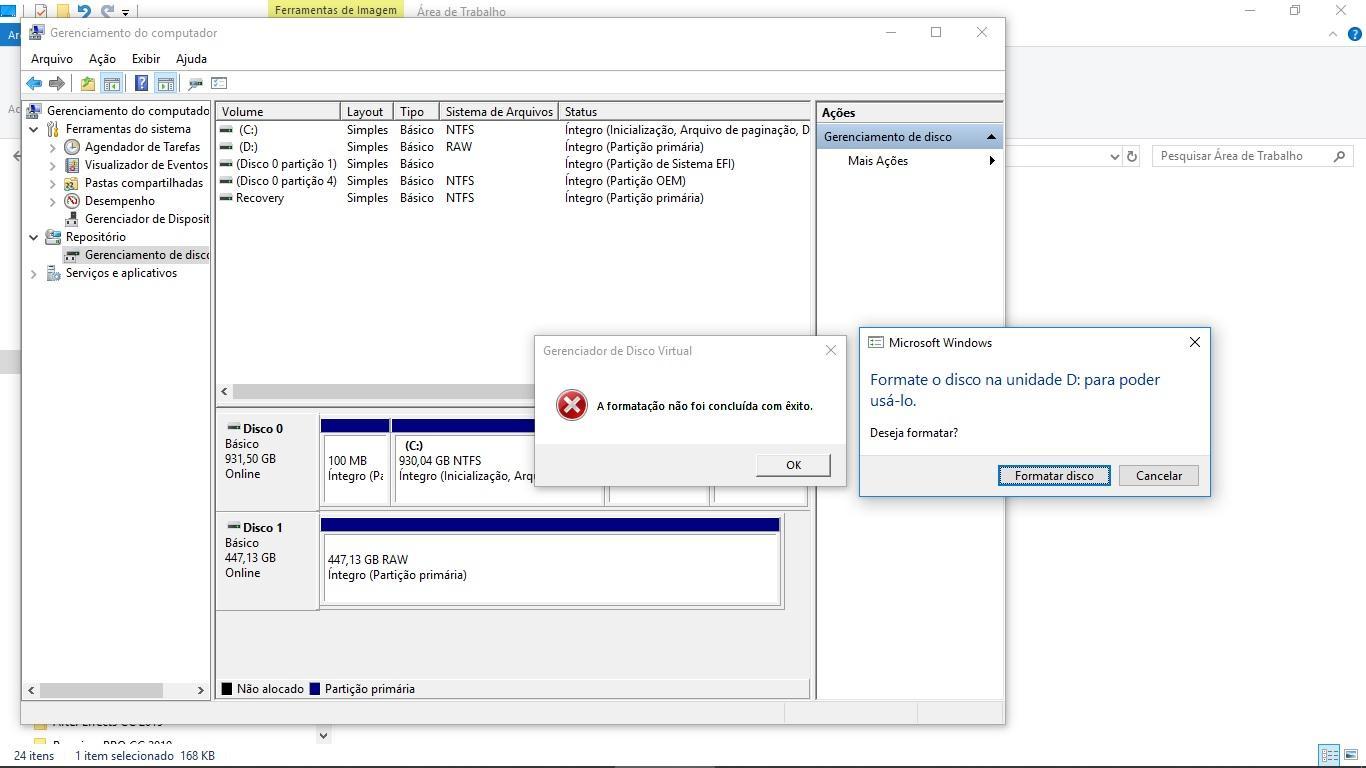Viewport: 1366px width, 768px height.
Task: Click the Back arrow in the Computer Management toolbar
Action: [34, 83]
